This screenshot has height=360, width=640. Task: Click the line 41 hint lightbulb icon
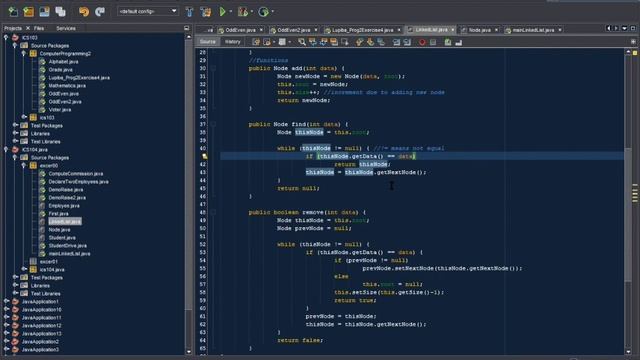205,156
